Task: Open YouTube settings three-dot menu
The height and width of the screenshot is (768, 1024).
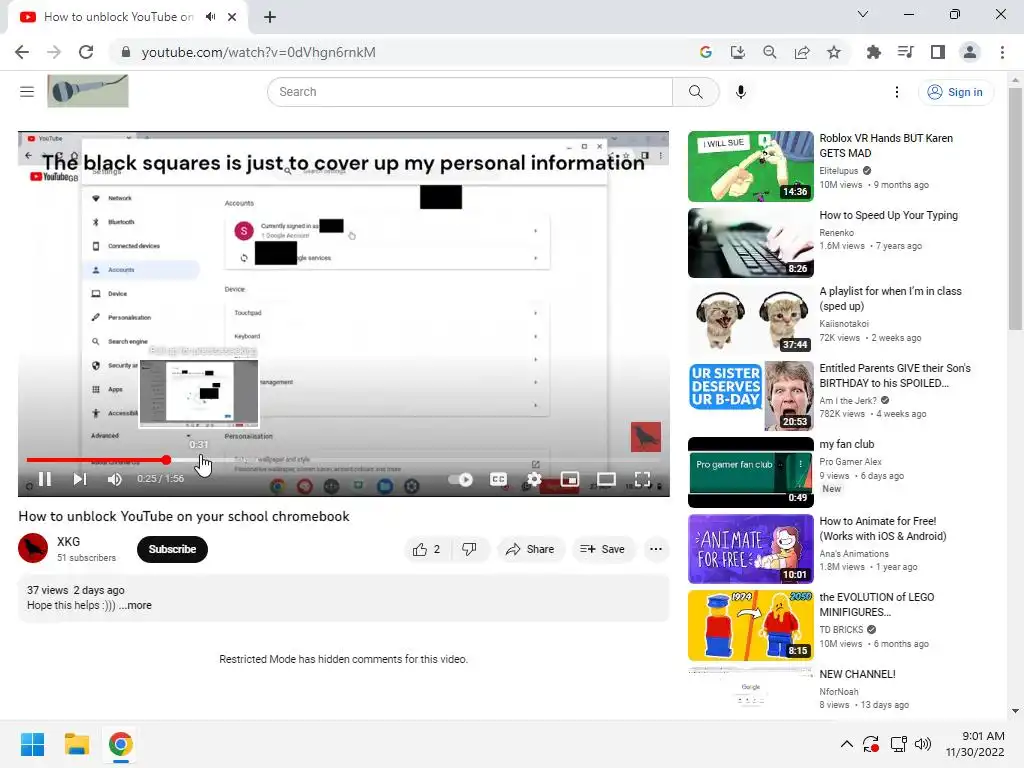Action: pos(897,92)
